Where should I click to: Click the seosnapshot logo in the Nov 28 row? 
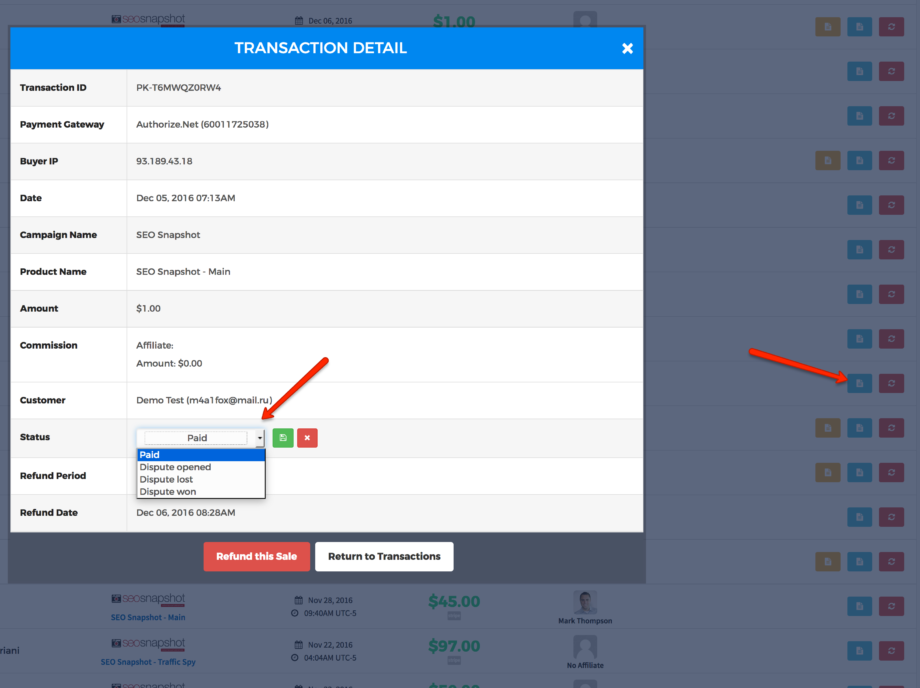(x=148, y=599)
